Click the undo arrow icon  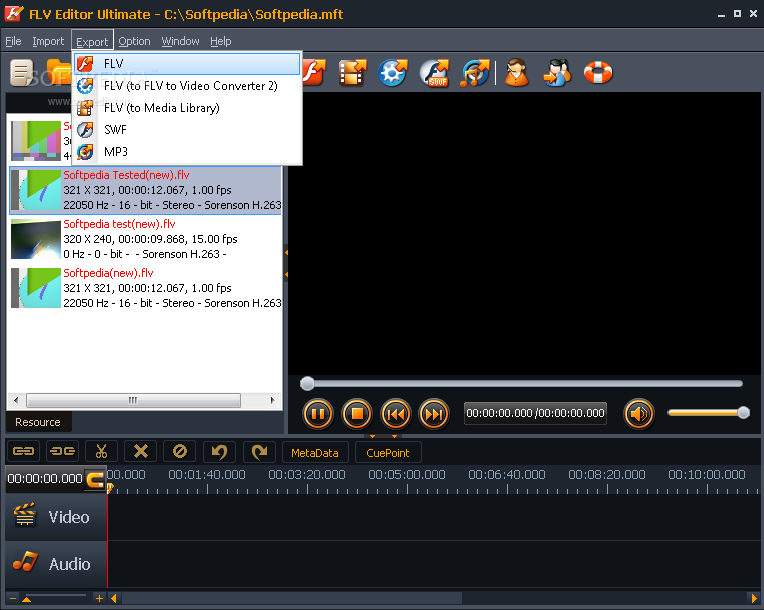(x=219, y=452)
